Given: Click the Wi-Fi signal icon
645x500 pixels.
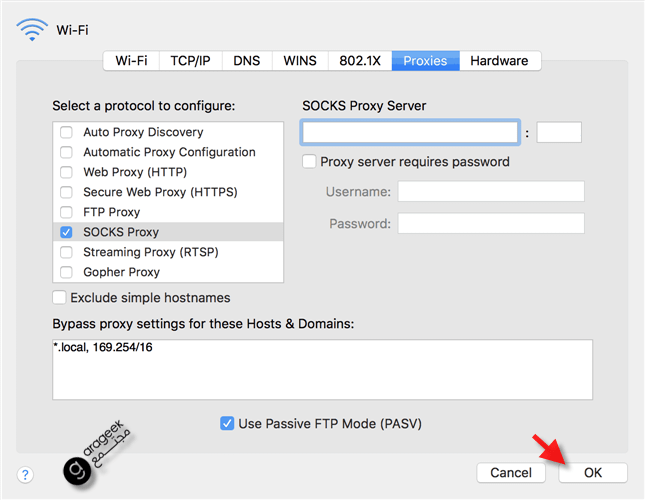Looking at the screenshot, I should click(x=32, y=30).
